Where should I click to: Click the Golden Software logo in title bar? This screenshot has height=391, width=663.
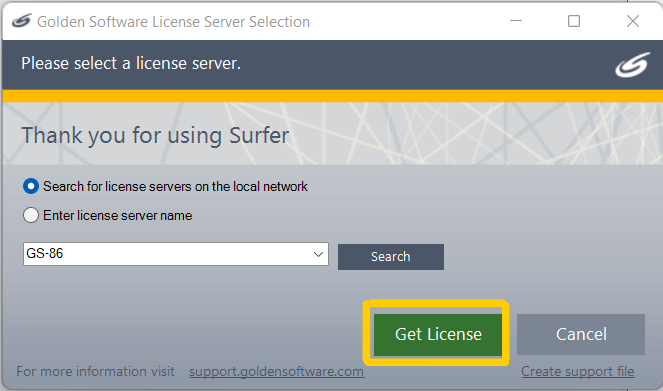point(22,21)
